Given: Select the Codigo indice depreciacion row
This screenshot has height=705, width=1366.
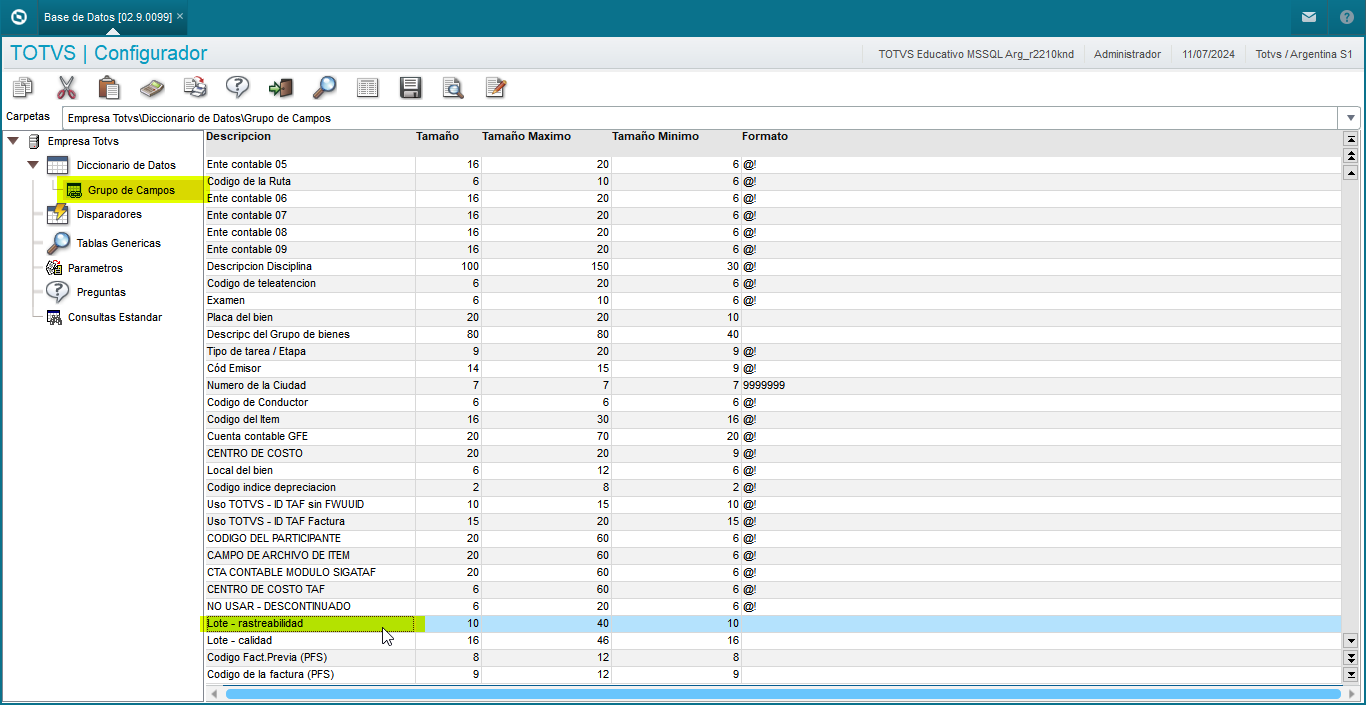Looking at the screenshot, I should tap(773, 487).
